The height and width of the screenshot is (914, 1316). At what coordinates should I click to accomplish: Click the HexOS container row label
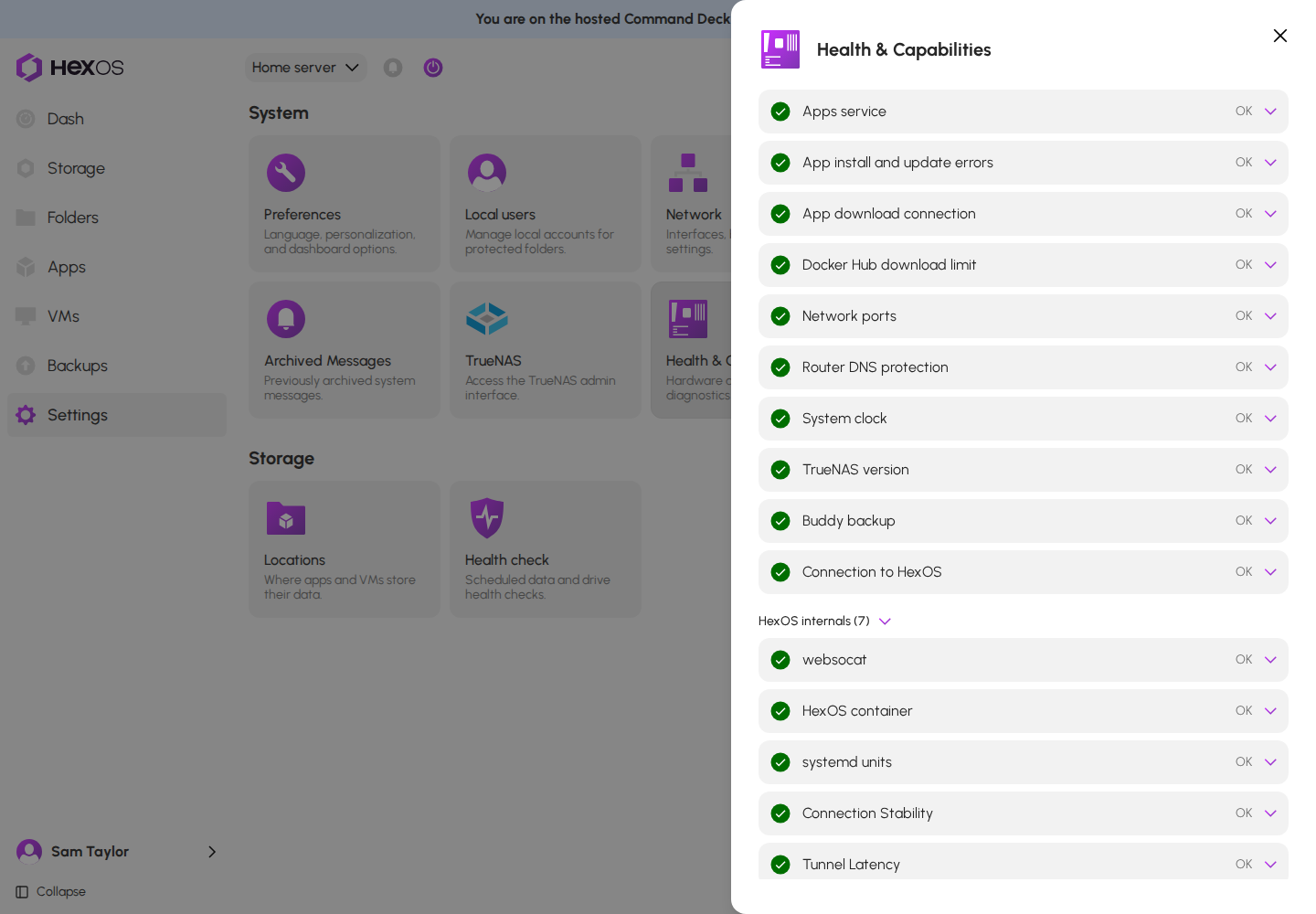click(857, 711)
